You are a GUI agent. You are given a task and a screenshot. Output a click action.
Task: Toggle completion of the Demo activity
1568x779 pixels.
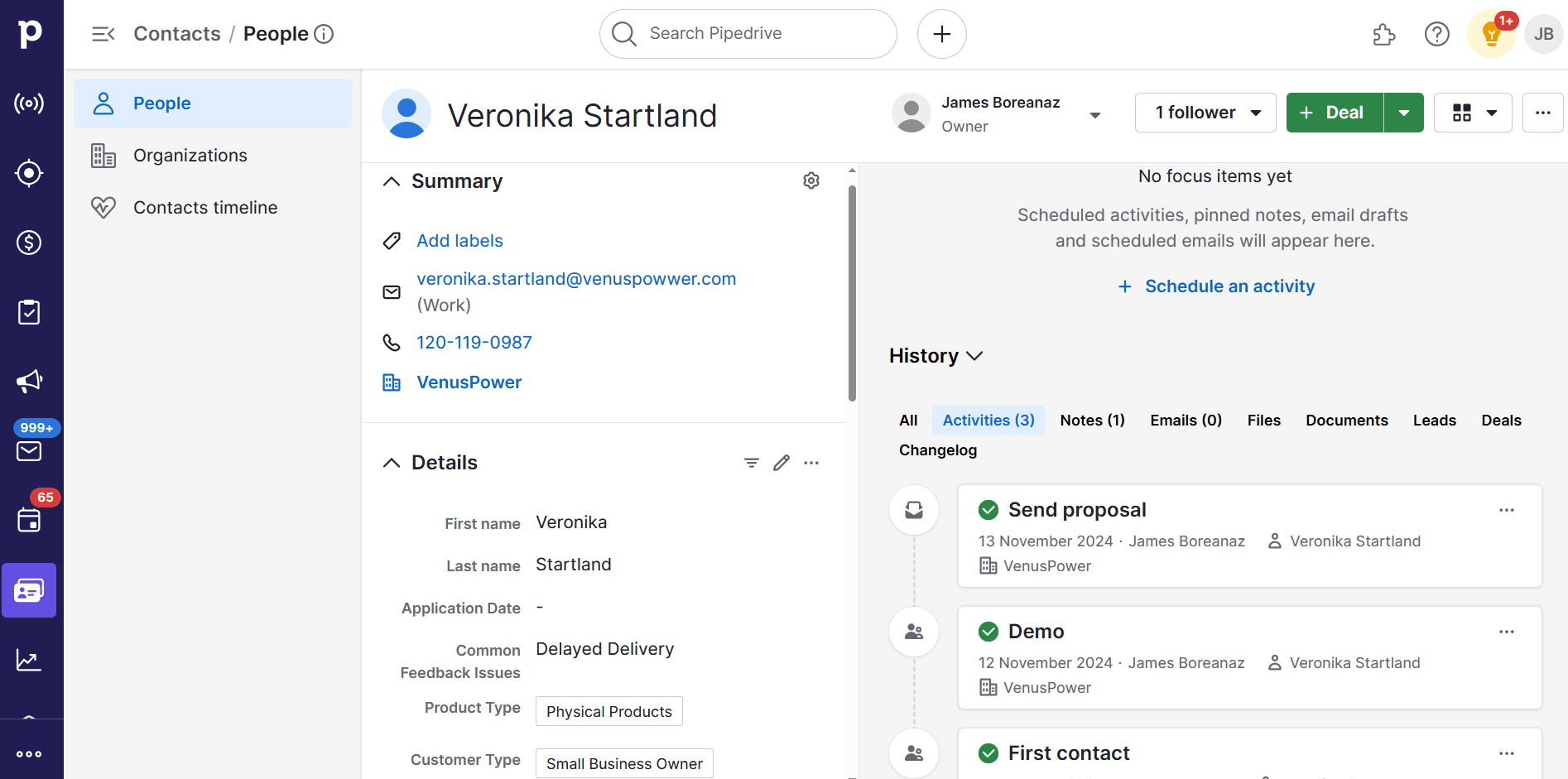coord(988,631)
